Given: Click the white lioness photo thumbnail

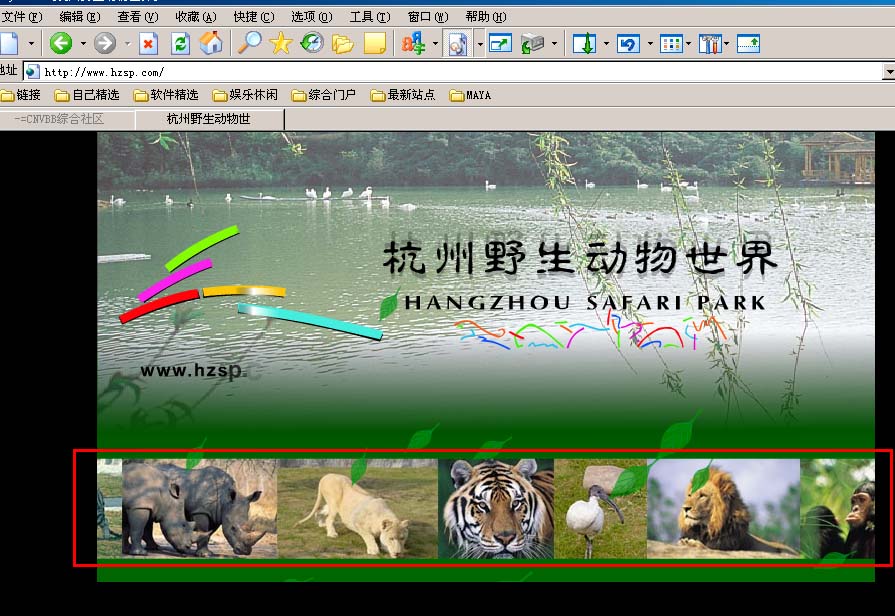Looking at the screenshot, I should click(357, 510).
